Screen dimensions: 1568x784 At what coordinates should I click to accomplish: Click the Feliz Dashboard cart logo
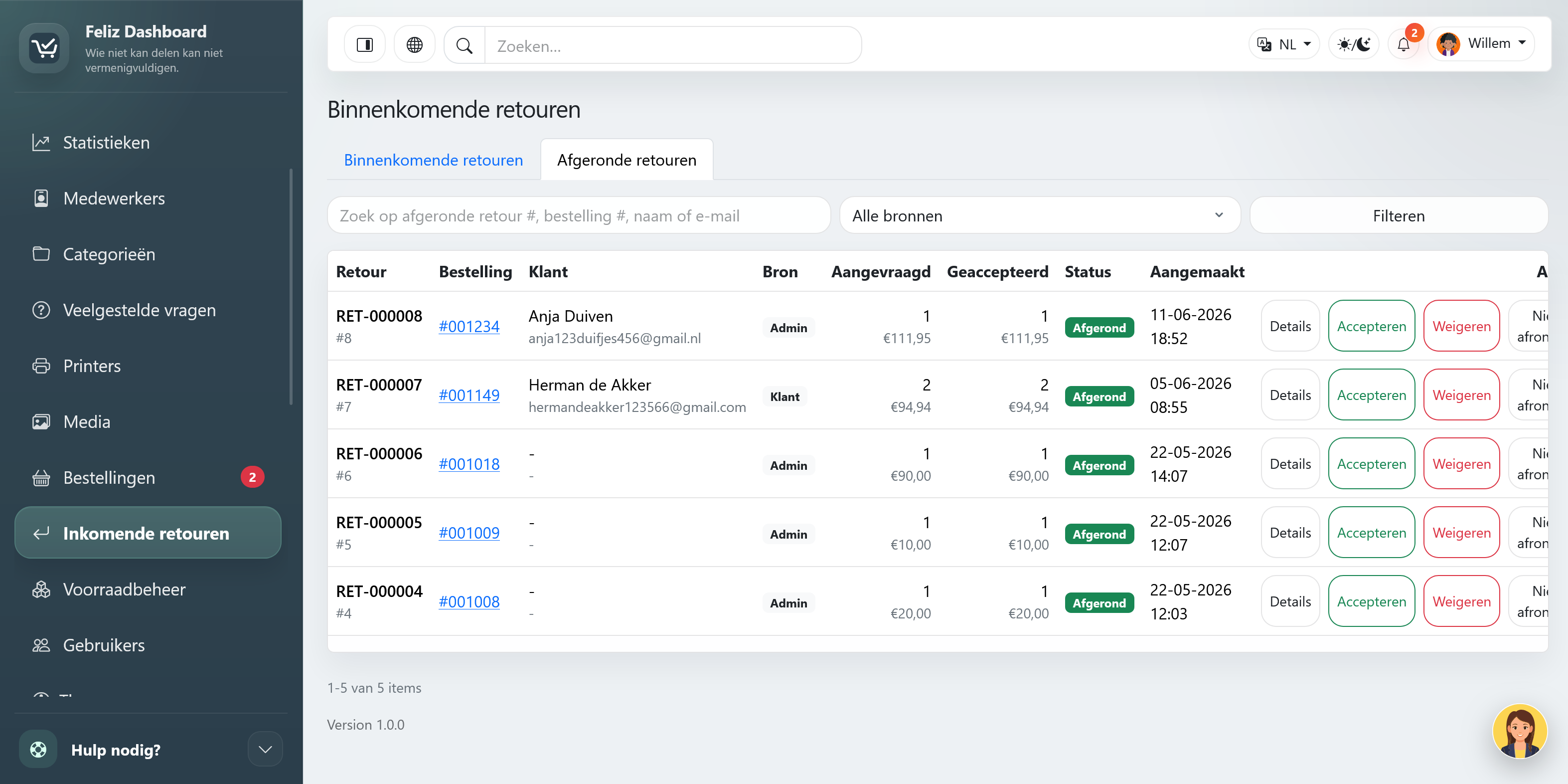(44, 47)
